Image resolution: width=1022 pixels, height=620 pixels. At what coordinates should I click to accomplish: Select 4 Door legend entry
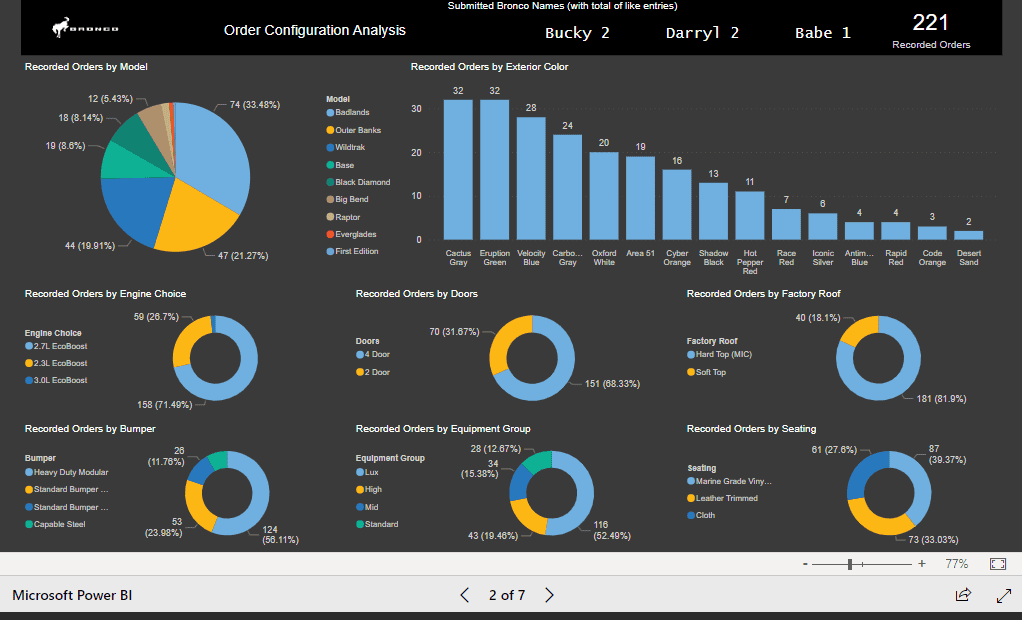[x=373, y=355]
